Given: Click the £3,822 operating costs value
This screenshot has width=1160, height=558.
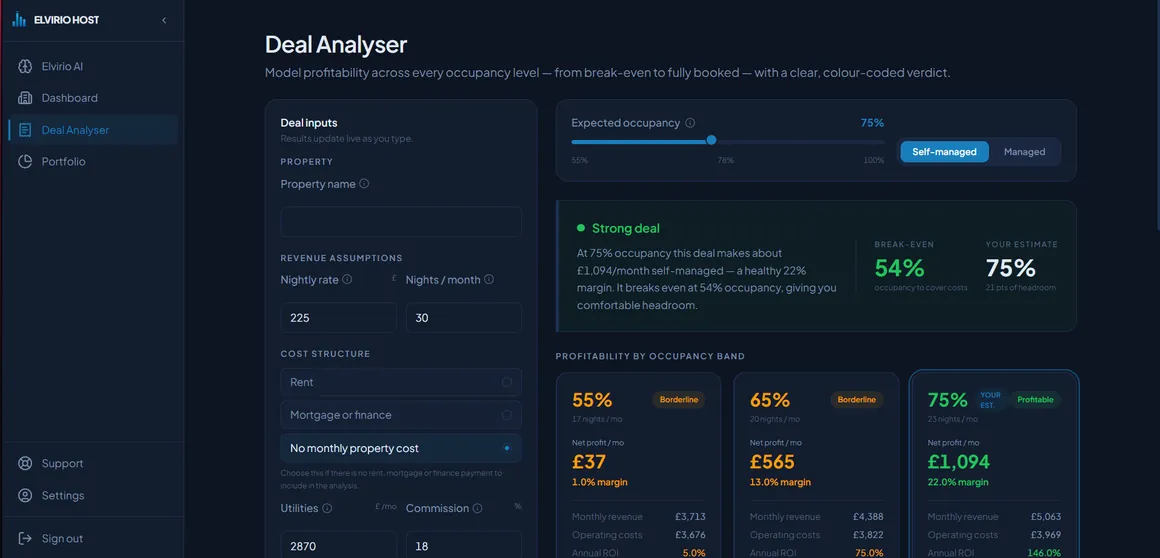Looking at the screenshot, I should pos(867,535).
